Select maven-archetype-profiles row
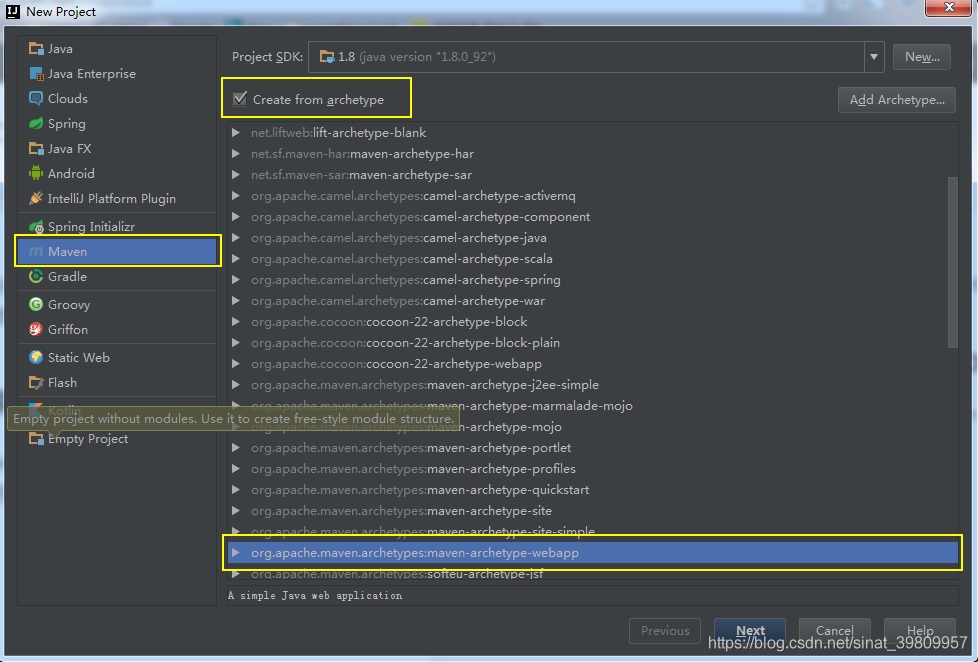This screenshot has height=662, width=978. [x=593, y=469]
